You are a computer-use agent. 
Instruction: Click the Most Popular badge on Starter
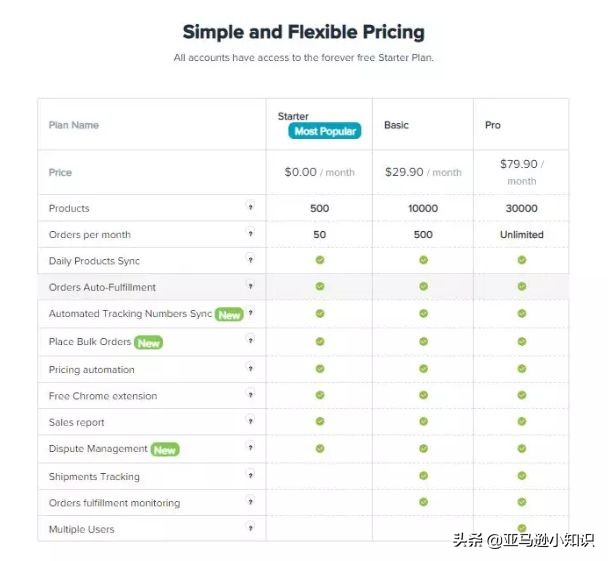[x=324, y=131]
